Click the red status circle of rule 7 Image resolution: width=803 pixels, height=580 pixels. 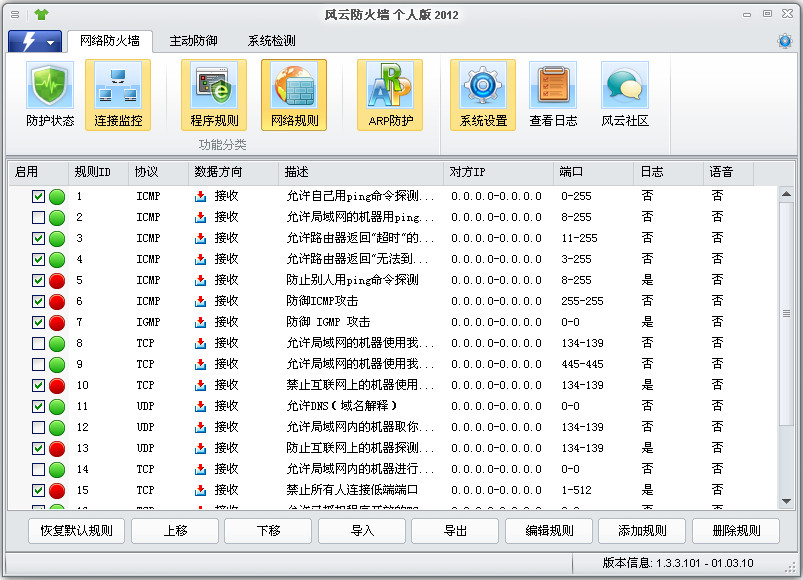coord(57,323)
